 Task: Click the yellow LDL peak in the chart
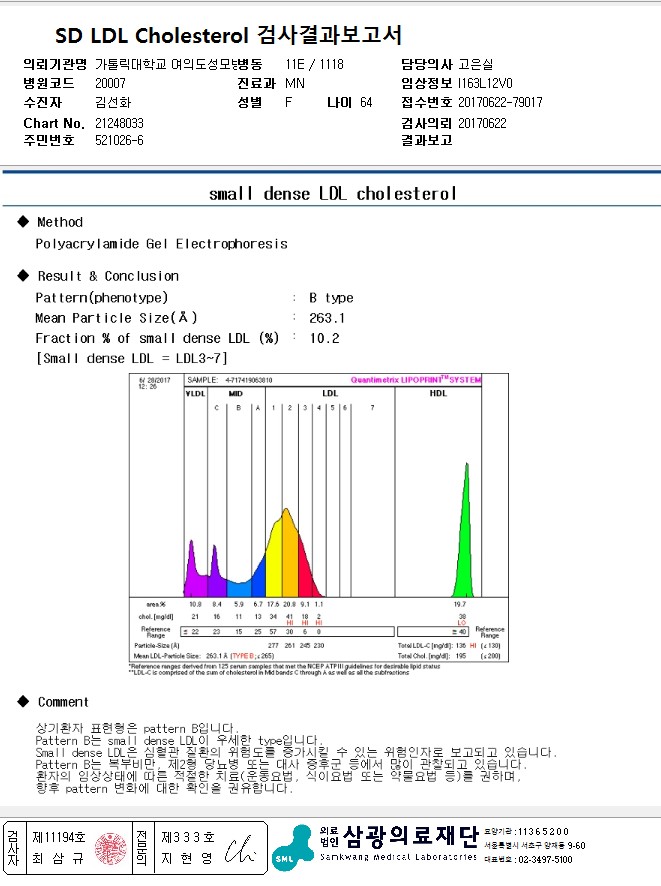[275, 559]
